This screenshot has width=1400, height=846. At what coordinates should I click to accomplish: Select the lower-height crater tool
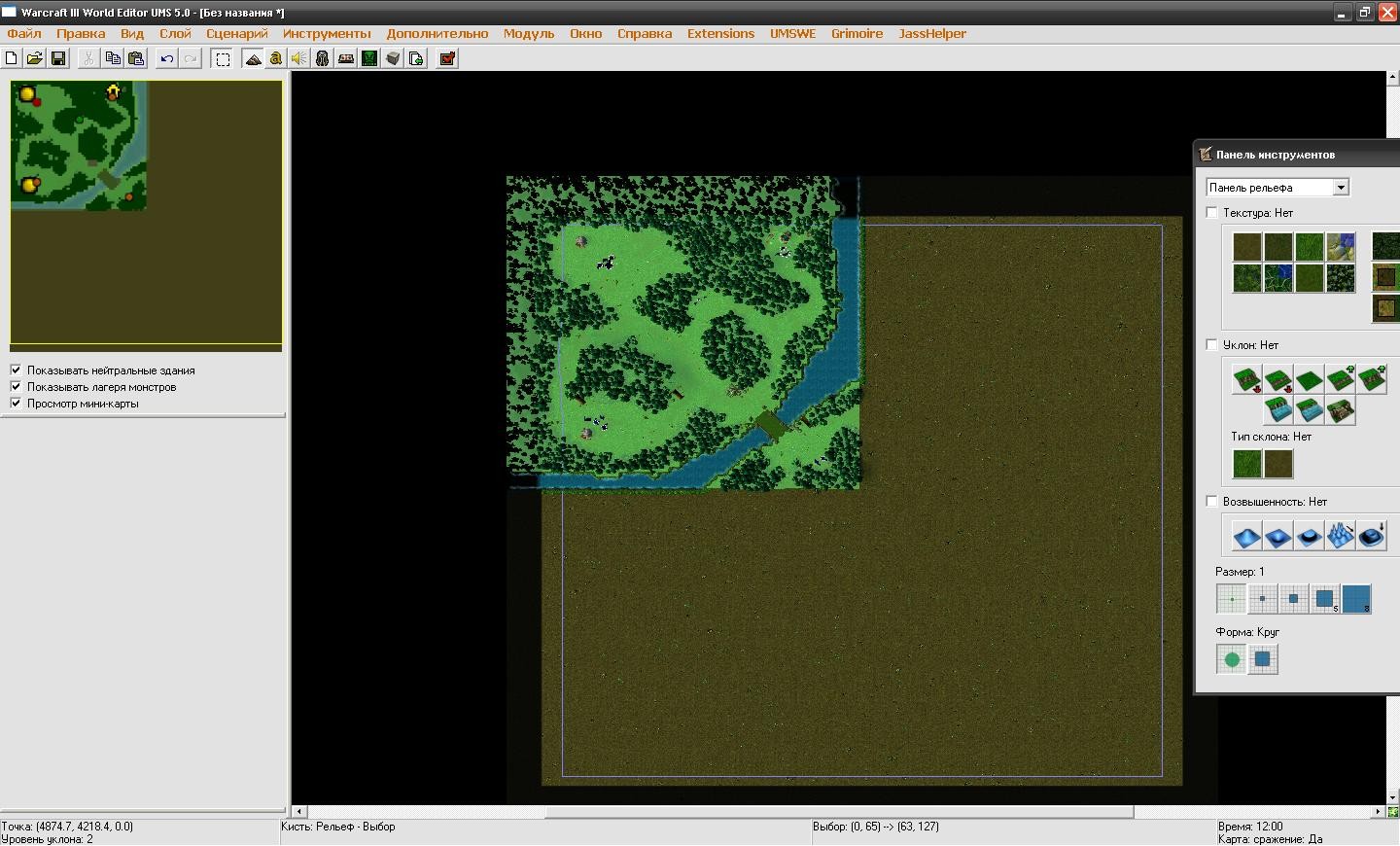[x=1278, y=536]
